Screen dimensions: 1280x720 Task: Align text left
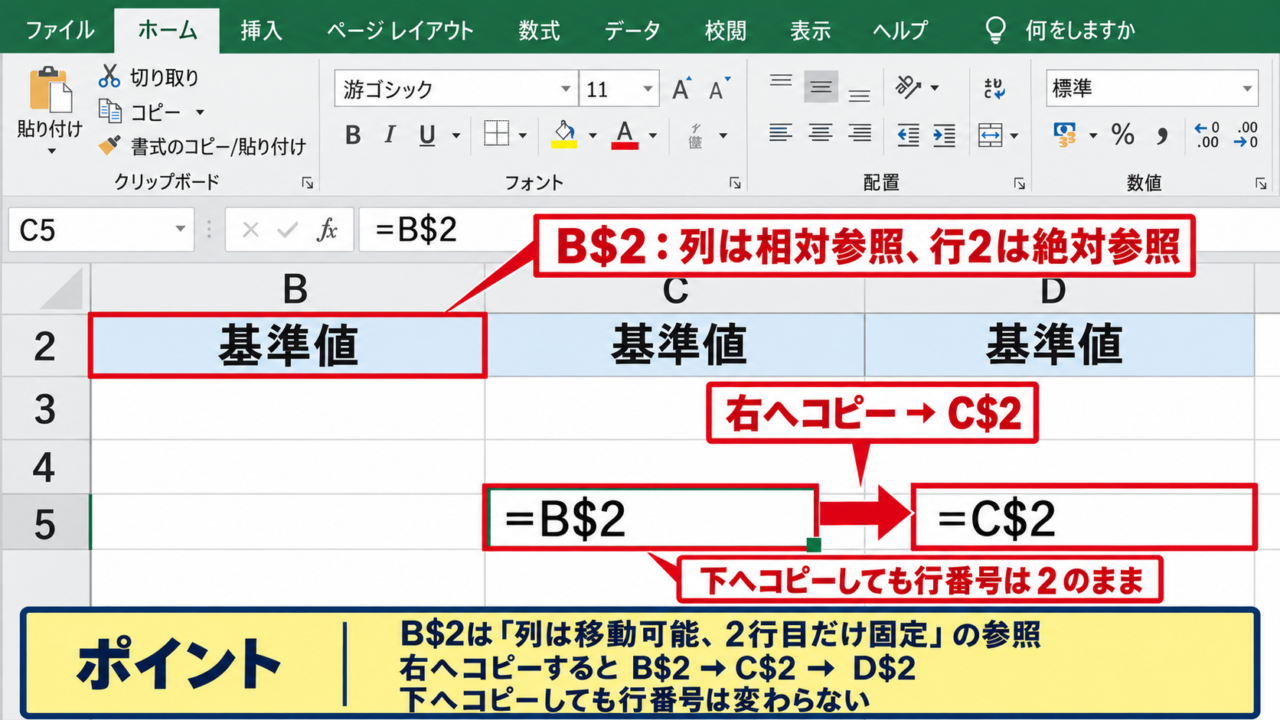781,133
